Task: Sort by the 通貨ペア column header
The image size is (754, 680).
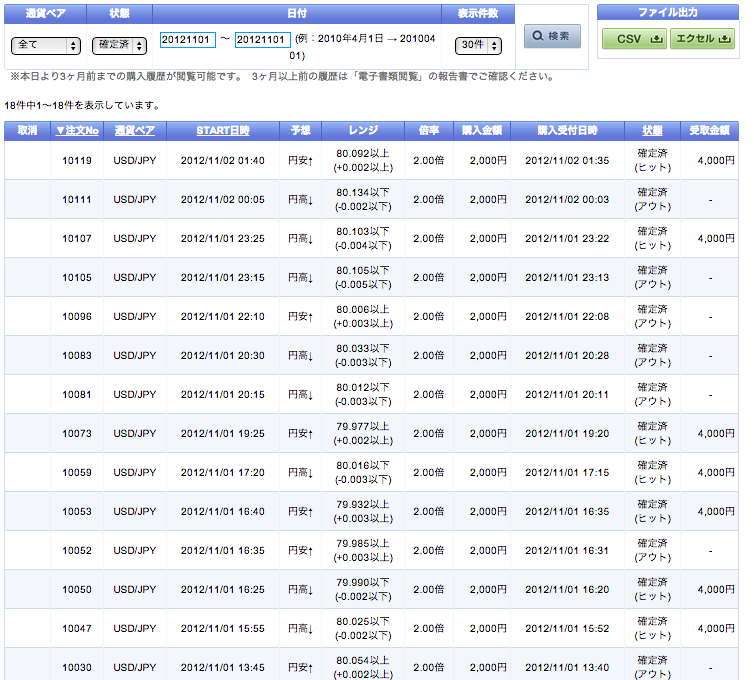Action: (x=134, y=131)
